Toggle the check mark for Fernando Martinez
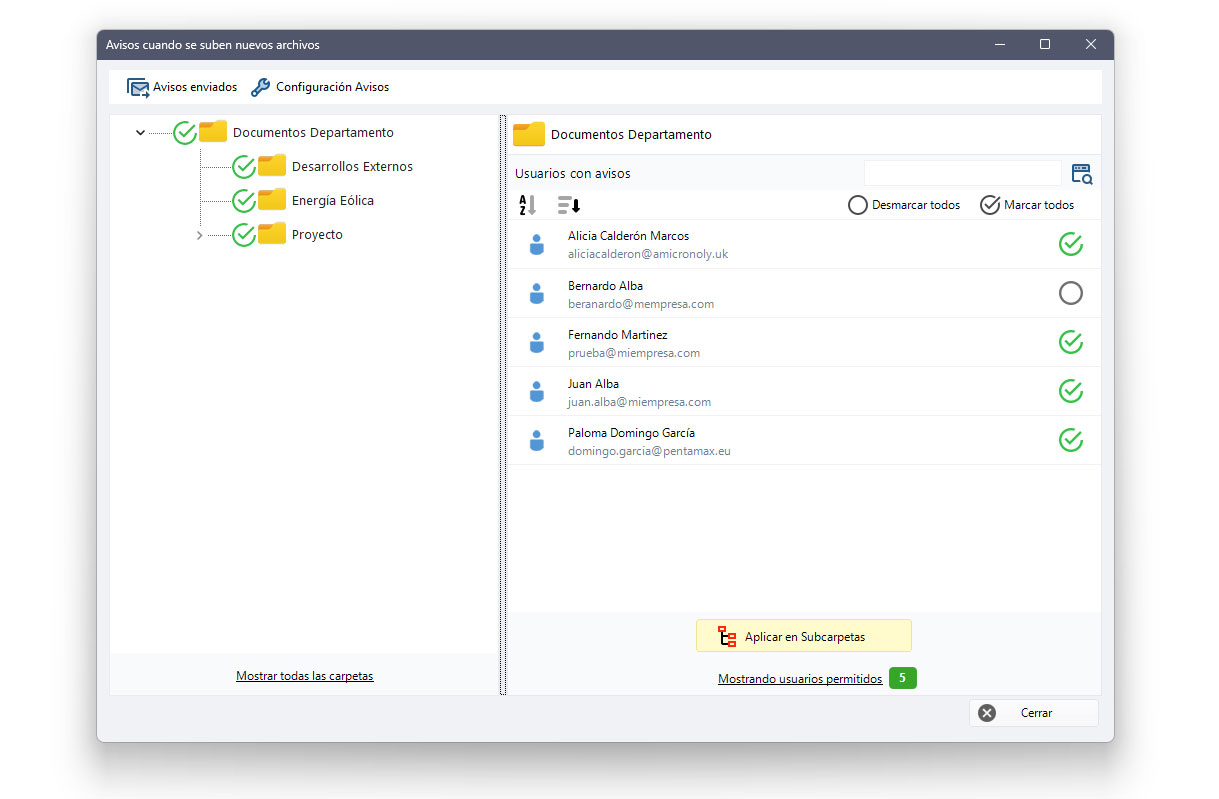Screen dimensions: 1219x799 [1071, 342]
